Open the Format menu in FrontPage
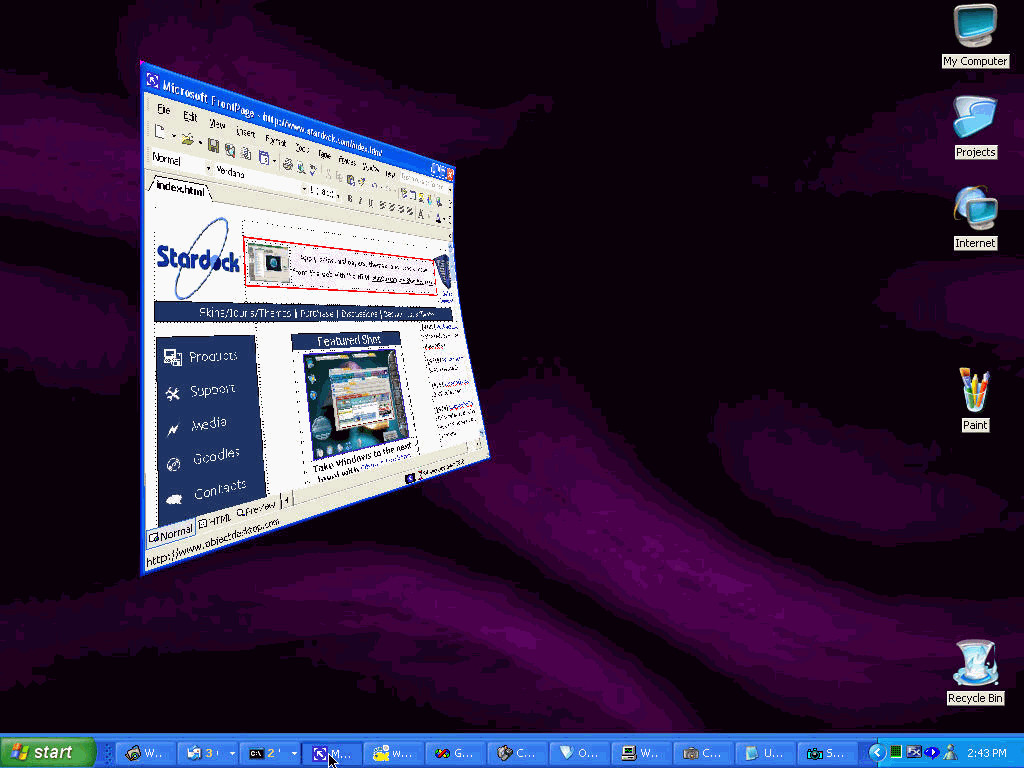 point(276,140)
